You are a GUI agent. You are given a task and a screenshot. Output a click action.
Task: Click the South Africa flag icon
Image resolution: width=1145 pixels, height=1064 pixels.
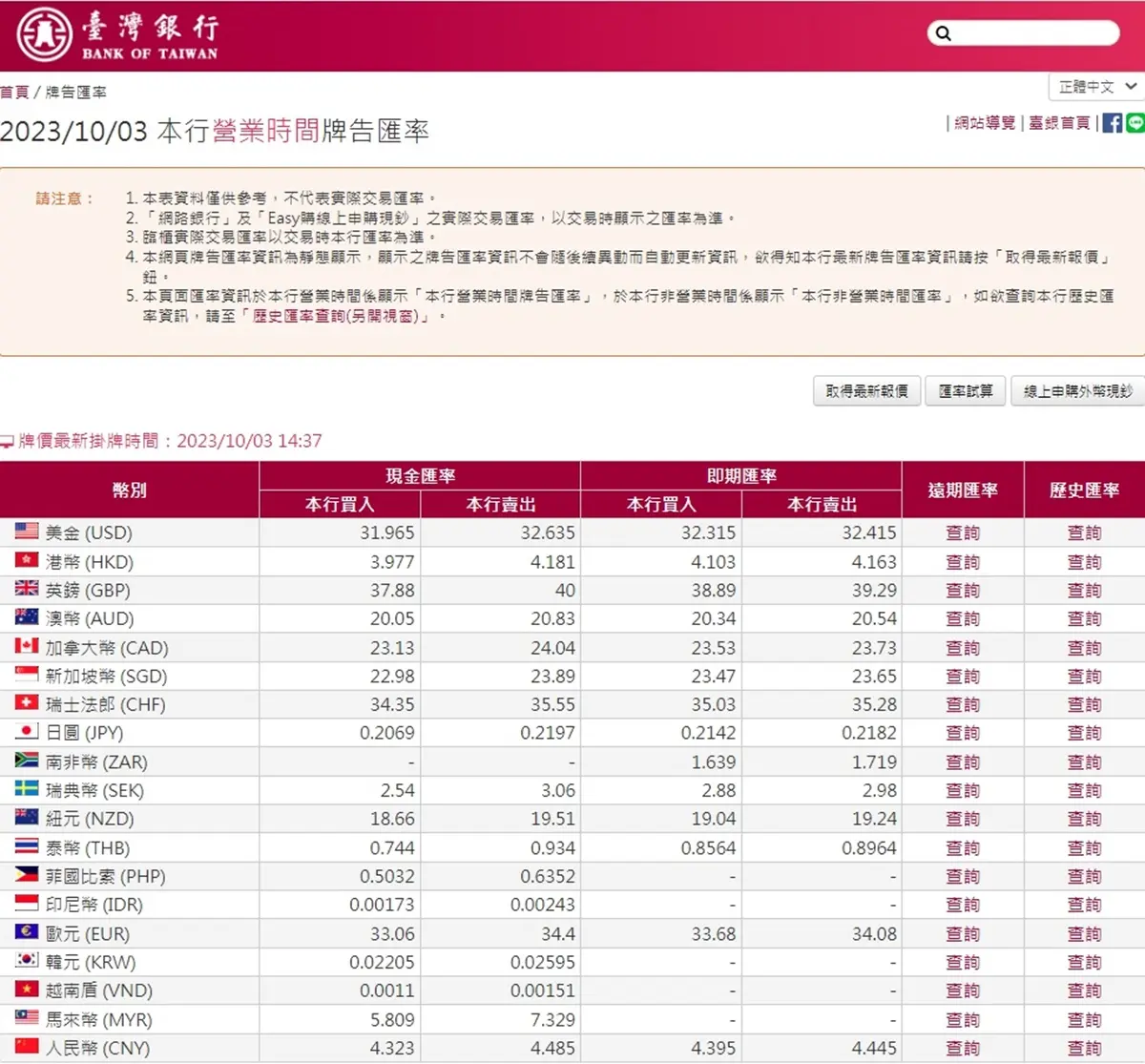point(27,761)
